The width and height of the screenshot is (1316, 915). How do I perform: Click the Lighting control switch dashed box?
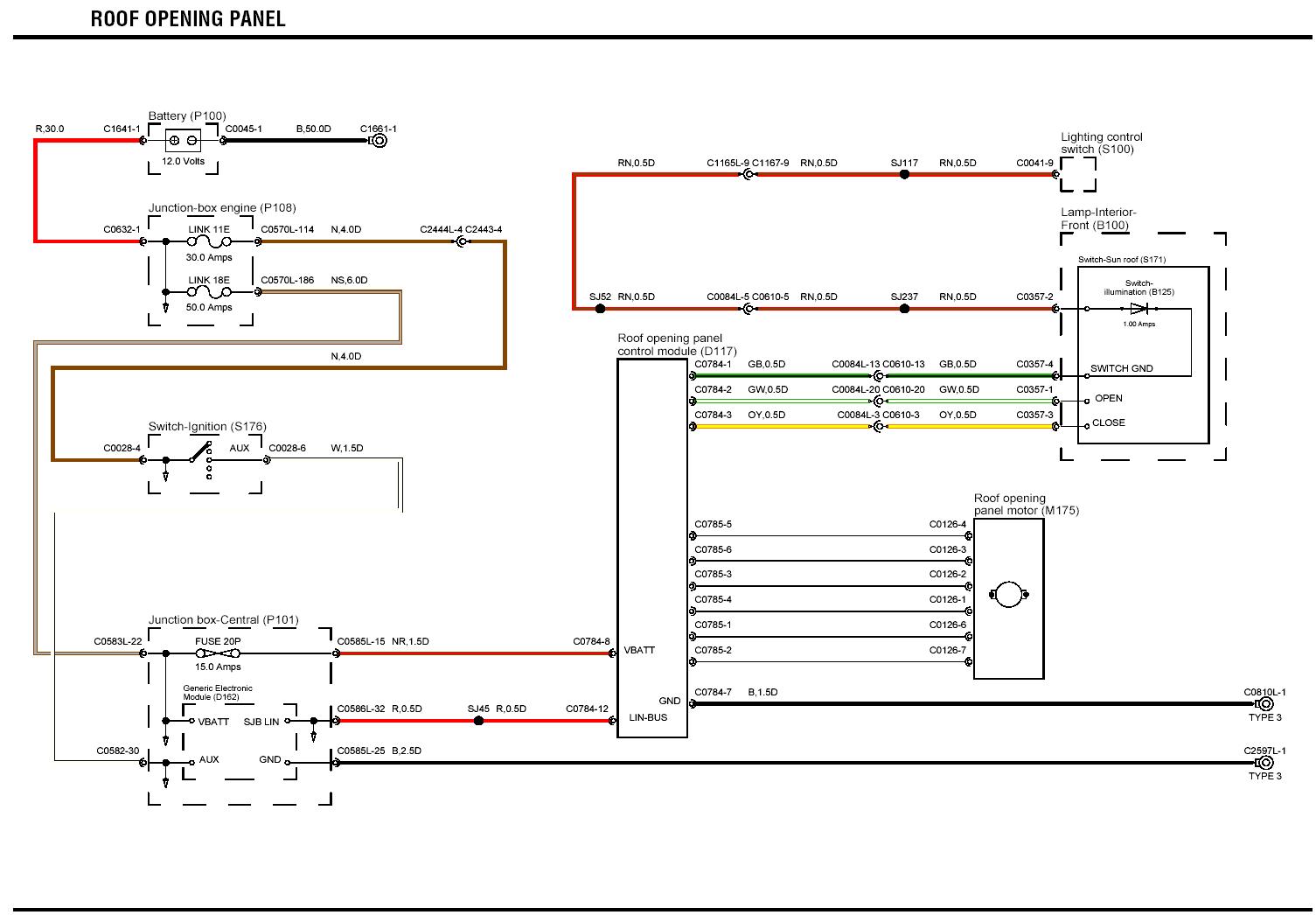(x=1077, y=175)
